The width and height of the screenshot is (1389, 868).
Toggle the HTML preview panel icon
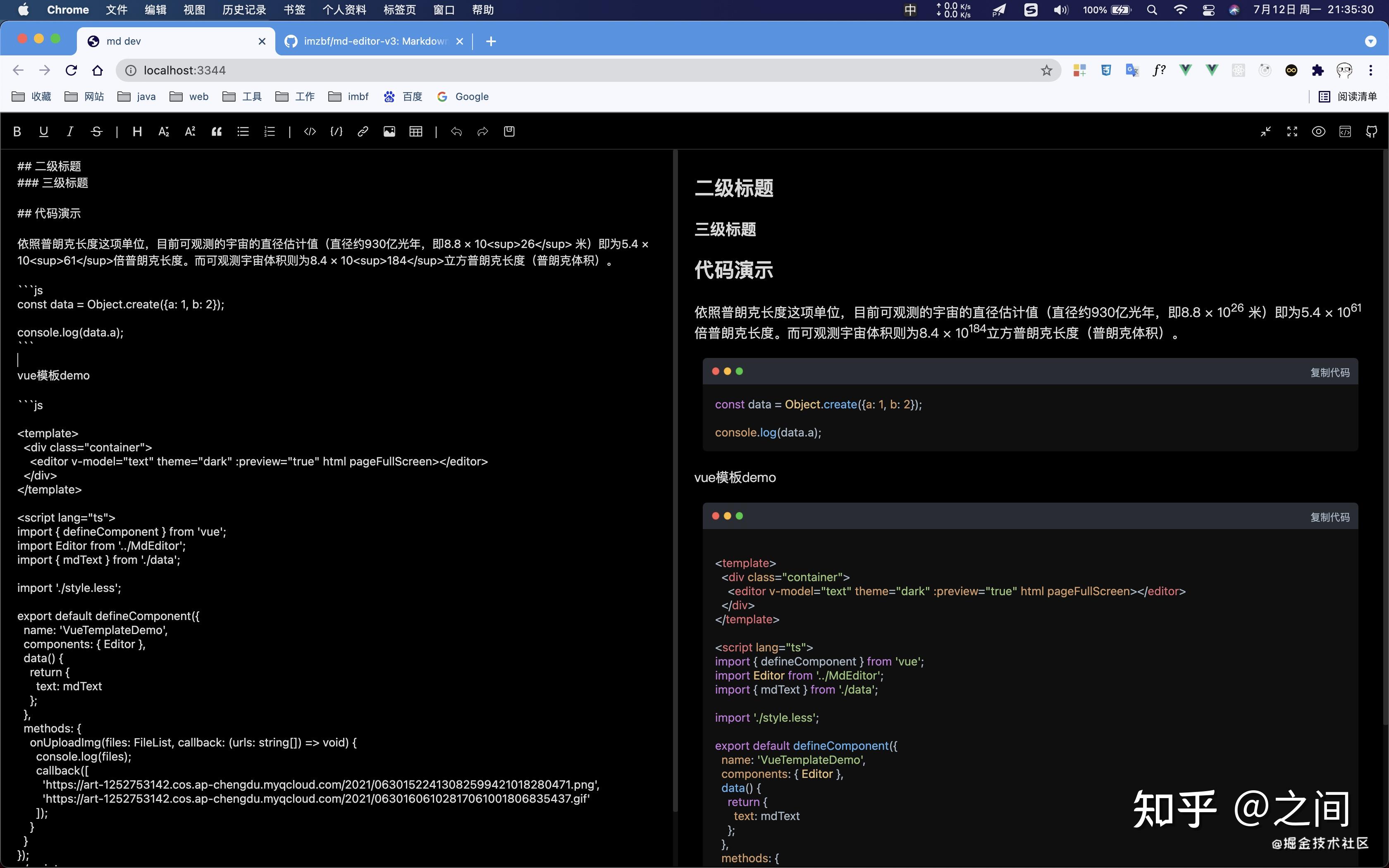[x=1345, y=131]
